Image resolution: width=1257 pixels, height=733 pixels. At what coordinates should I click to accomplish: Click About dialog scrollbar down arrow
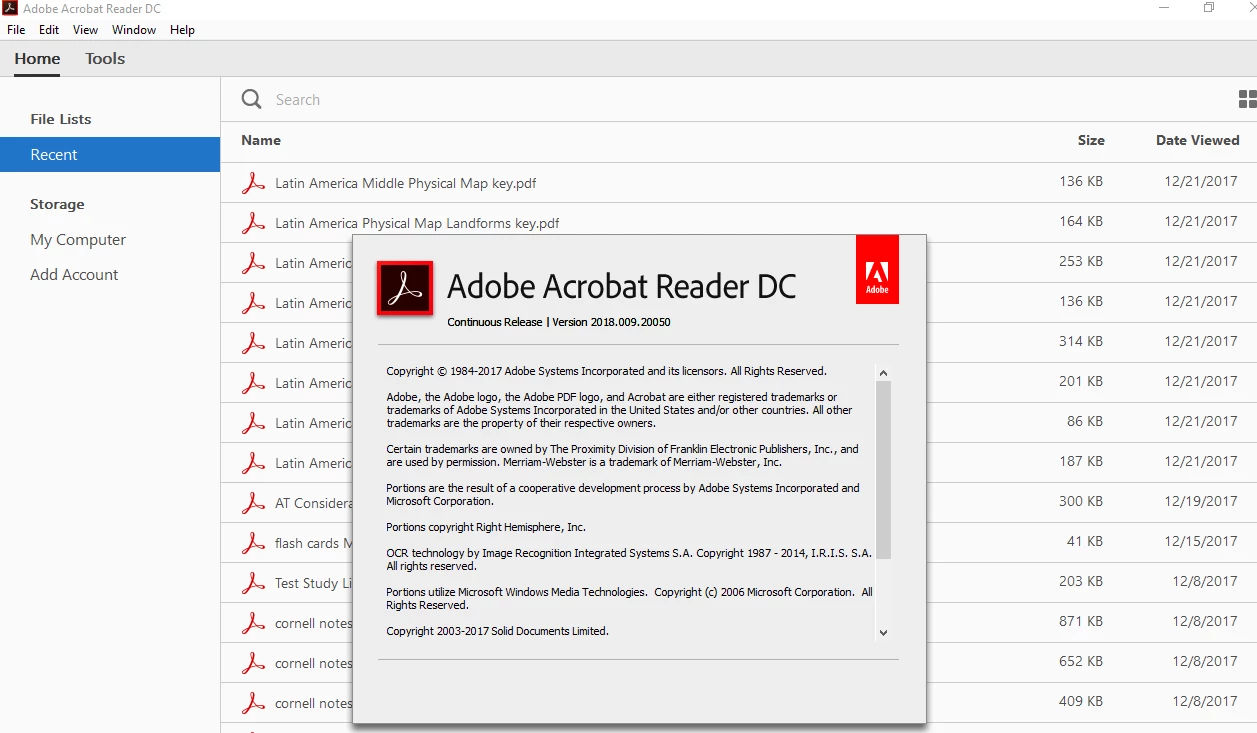pos(883,632)
